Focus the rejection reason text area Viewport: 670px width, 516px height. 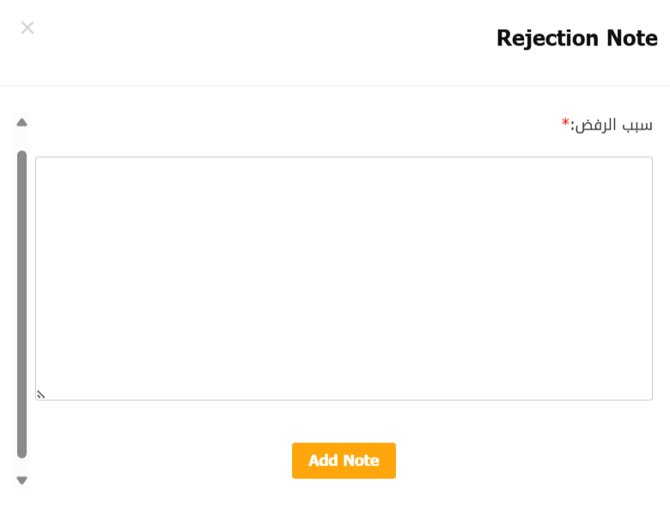344,278
